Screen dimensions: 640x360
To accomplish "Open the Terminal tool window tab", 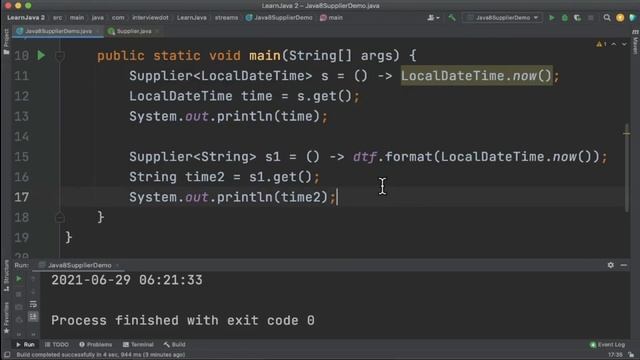I will tap(138, 344).
